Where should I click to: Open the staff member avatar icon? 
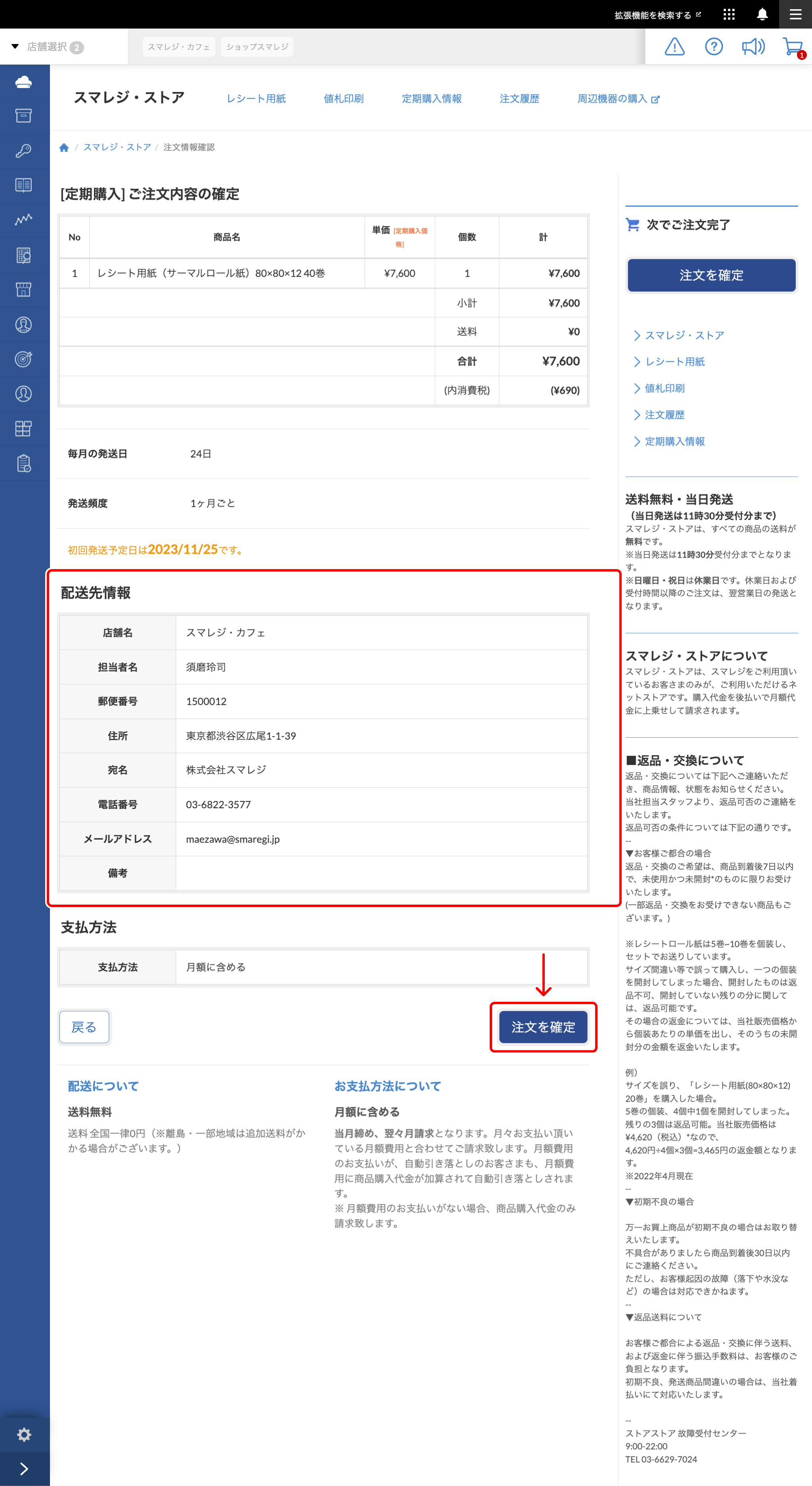pyautogui.click(x=24, y=325)
